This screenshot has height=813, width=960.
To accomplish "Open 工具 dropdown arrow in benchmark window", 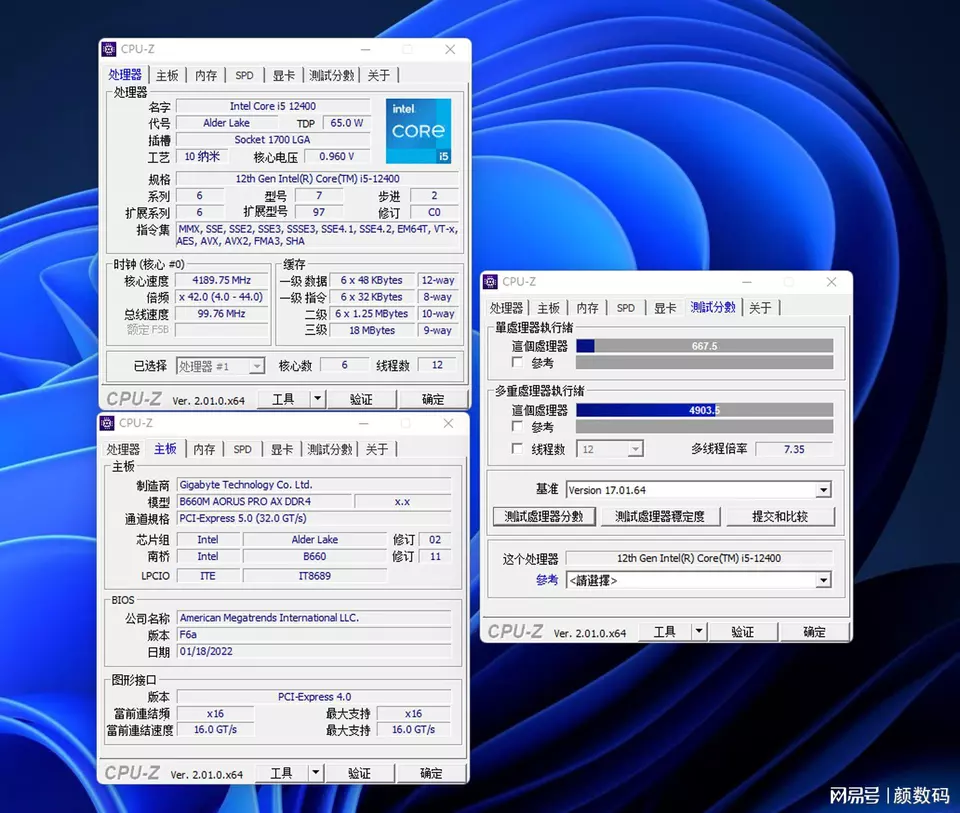I will [x=699, y=631].
